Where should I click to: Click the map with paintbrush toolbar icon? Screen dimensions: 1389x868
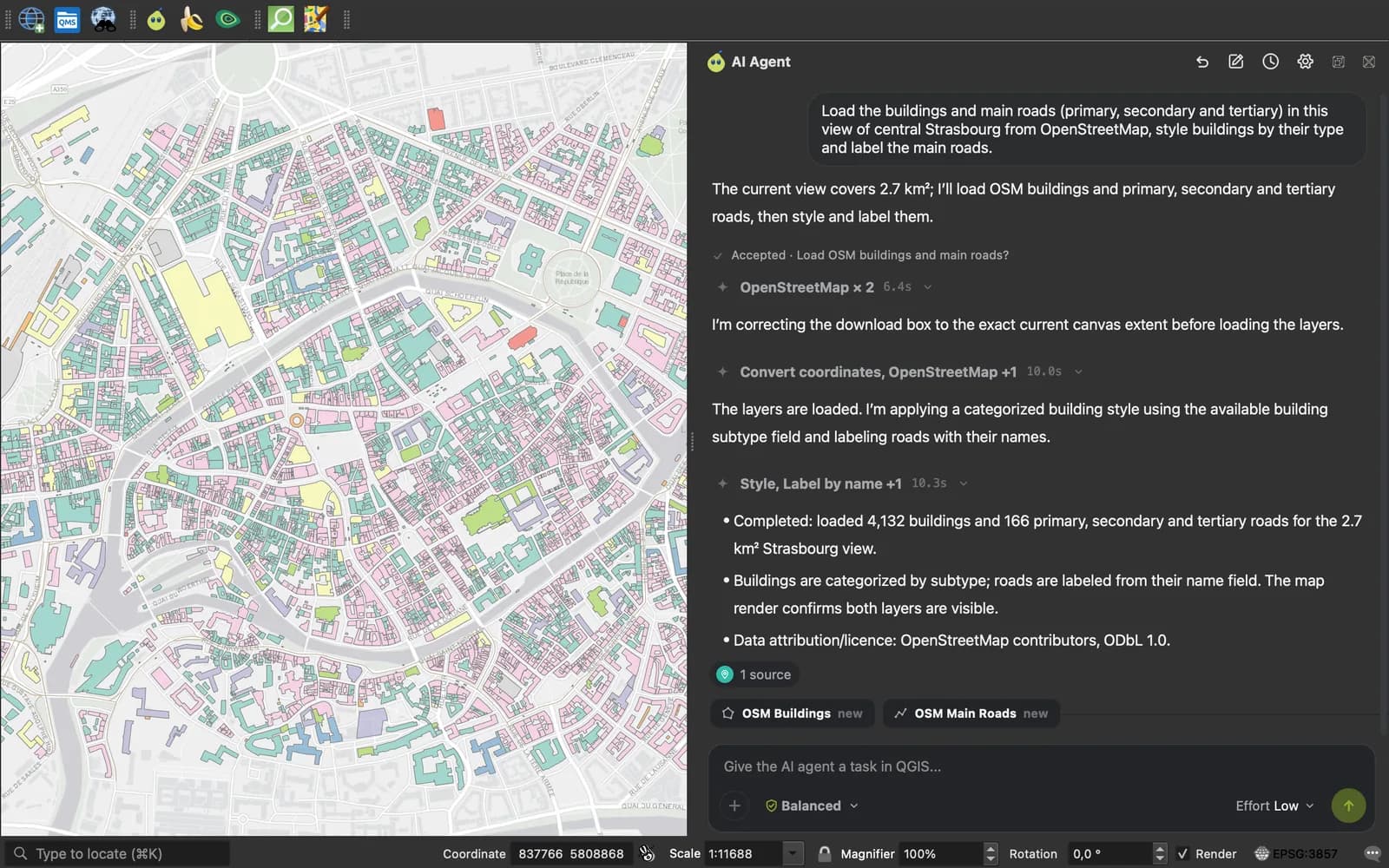pos(316,19)
